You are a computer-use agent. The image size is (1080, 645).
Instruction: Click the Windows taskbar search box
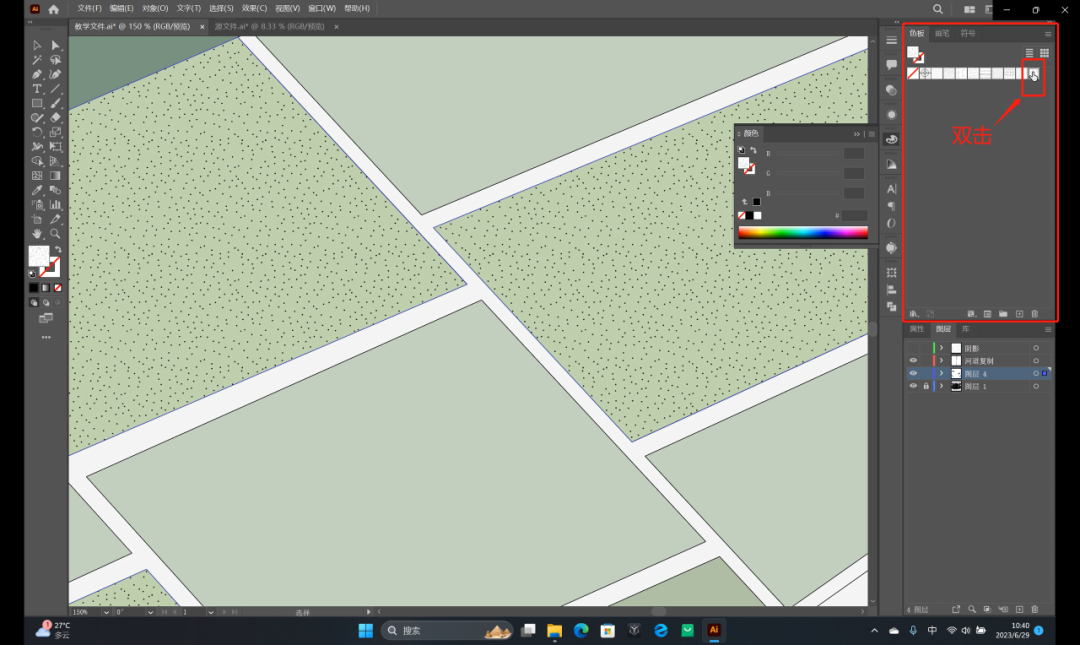[x=447, y=631]
